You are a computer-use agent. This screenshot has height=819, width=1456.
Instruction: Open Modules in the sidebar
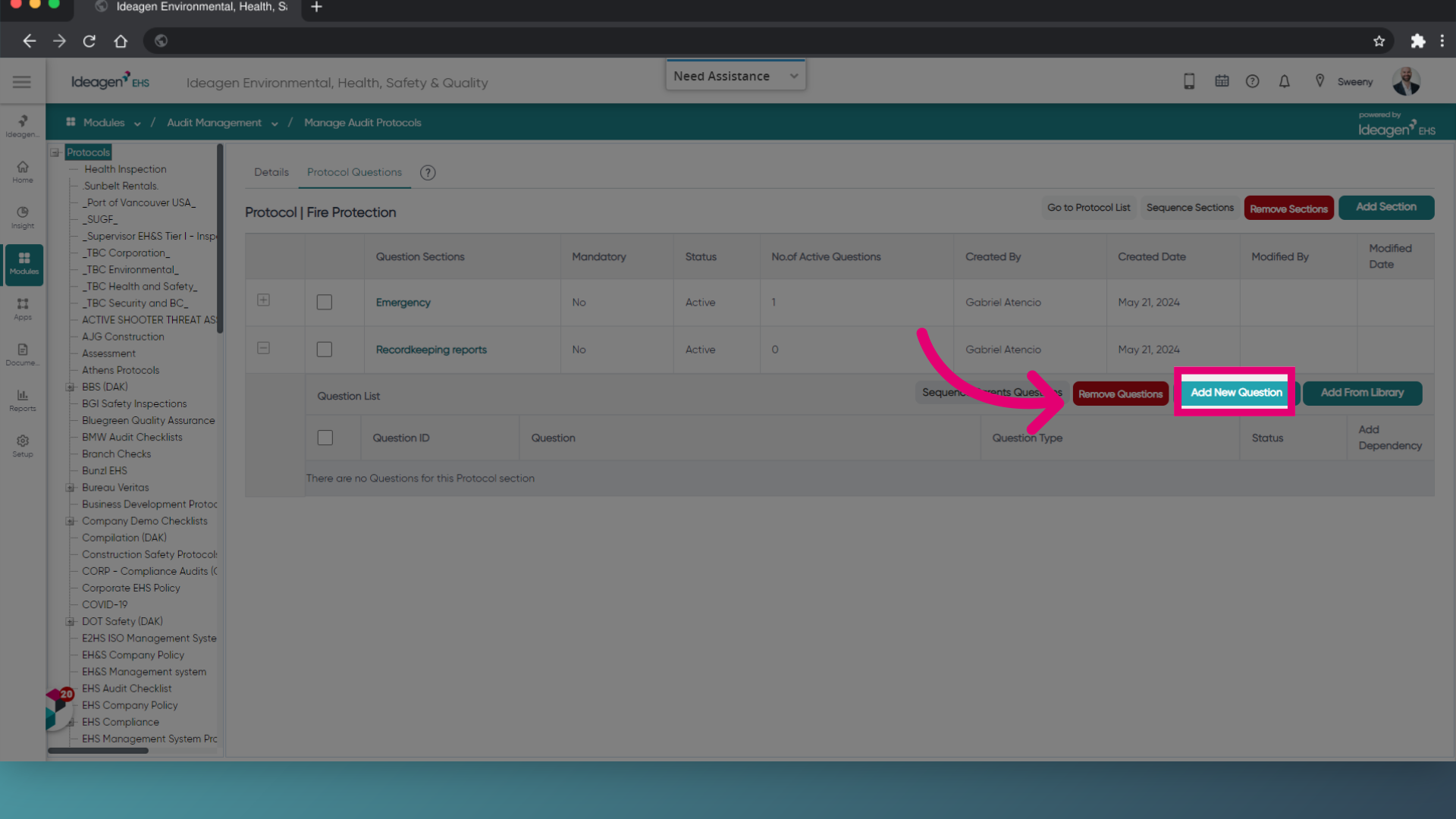[24, 264]
